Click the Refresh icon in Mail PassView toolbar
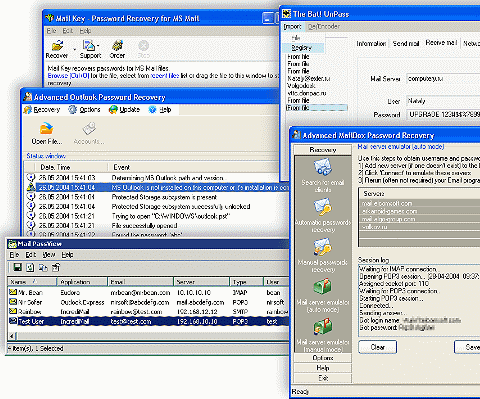 pos(30,267)
